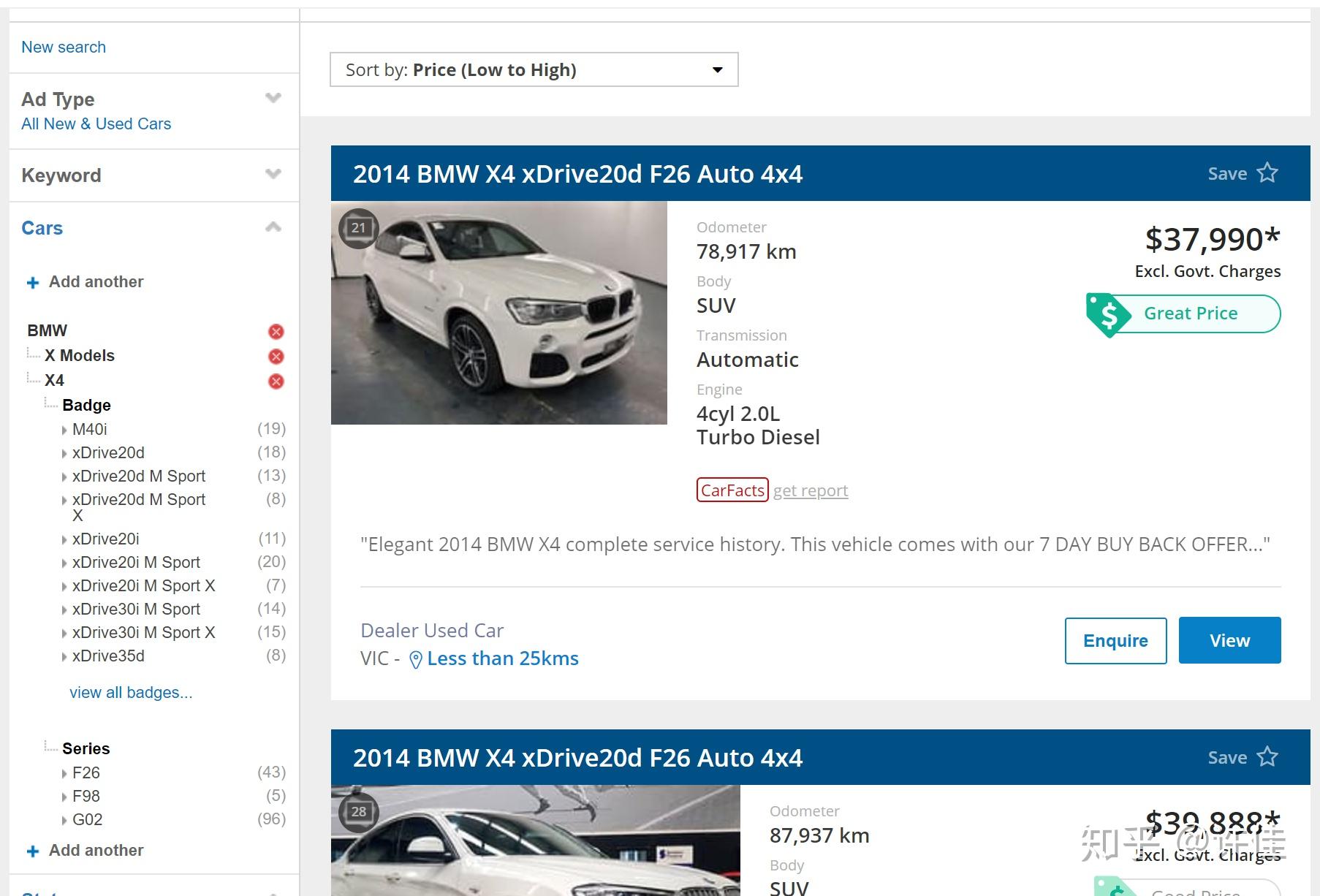1320x896 pixels.
Task: Remove the X Models filter
Action: coord(276,357)
